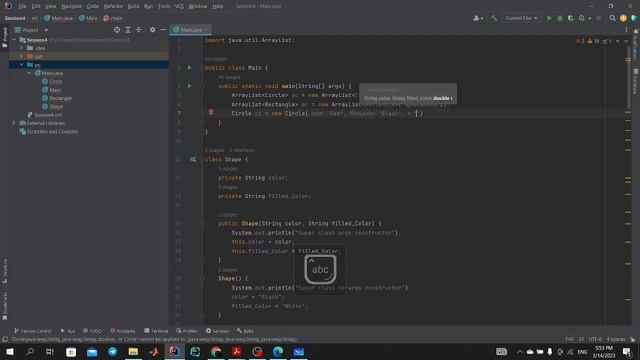
Task: Open the user account dropdown in toolbar
Action: [478, 18]
